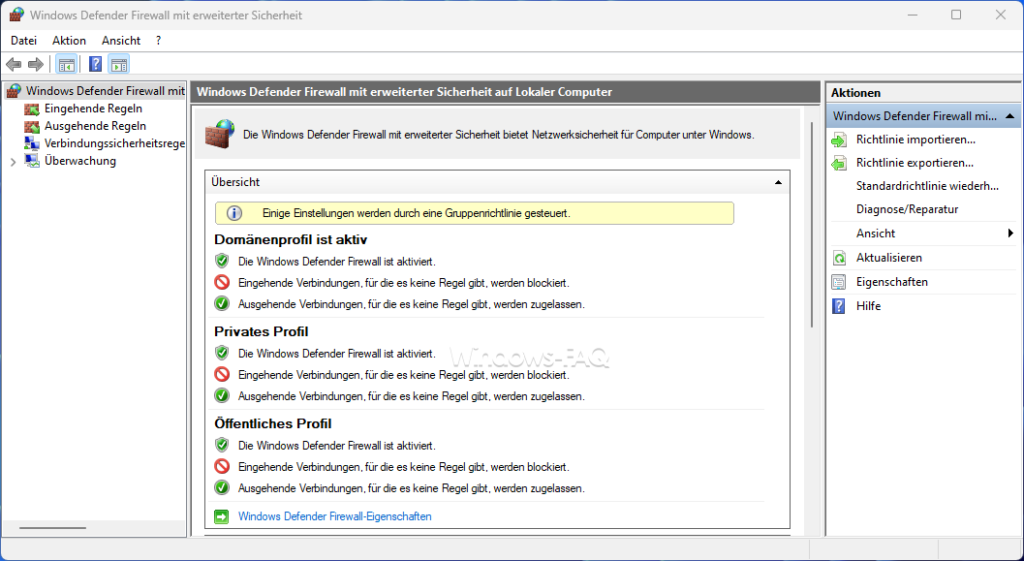Click Privates Profil Ausgehende Verbindungen zugelassen icon
This screenshot has width=1024, height=561.
[x=222, y=396]
